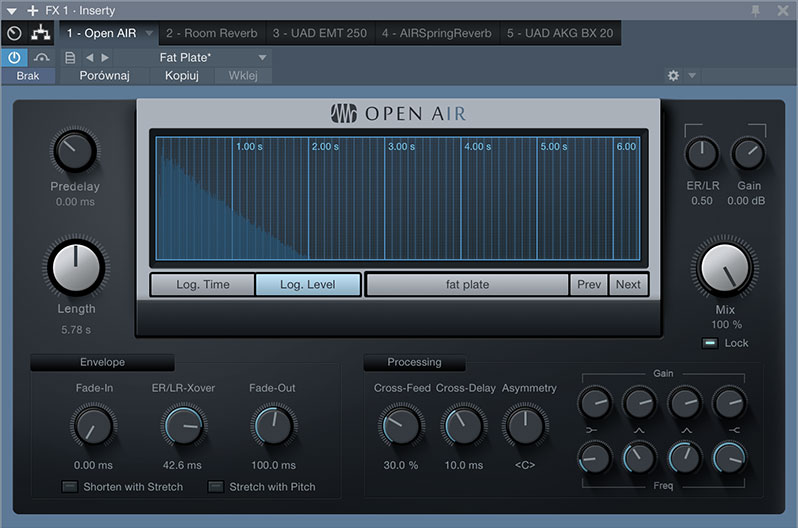
Task: Click the Predelay knob
Action: tap(75, 151)
